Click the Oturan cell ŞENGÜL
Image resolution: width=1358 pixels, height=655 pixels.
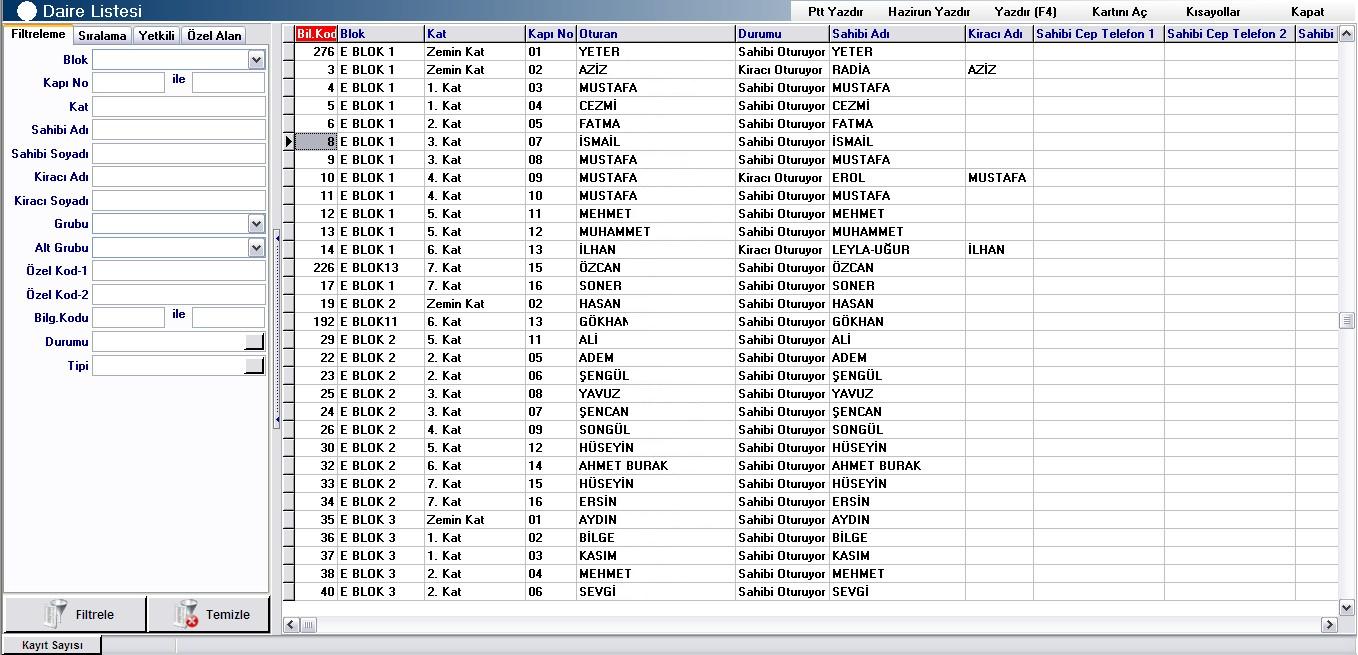[x=656, y=376]
